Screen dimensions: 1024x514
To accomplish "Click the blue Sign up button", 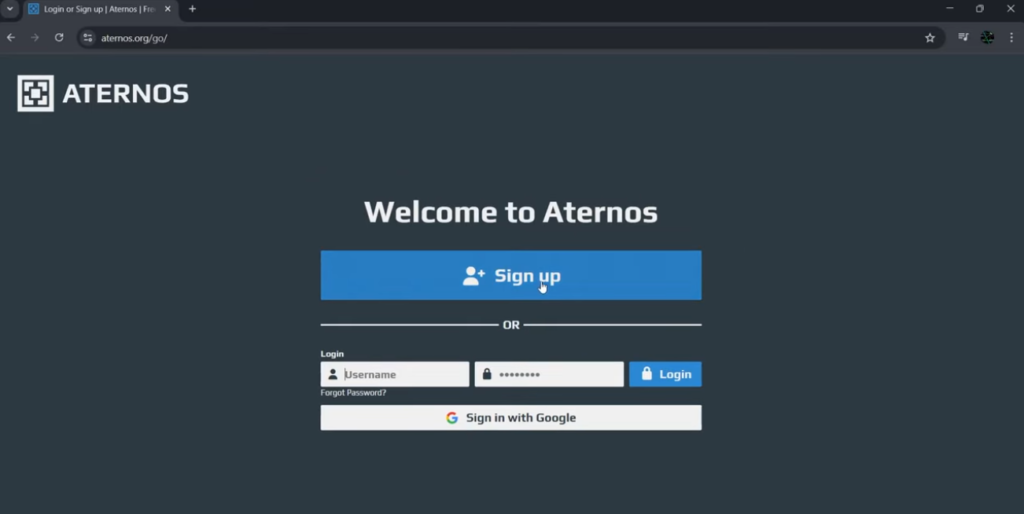I will click(511, 276).
